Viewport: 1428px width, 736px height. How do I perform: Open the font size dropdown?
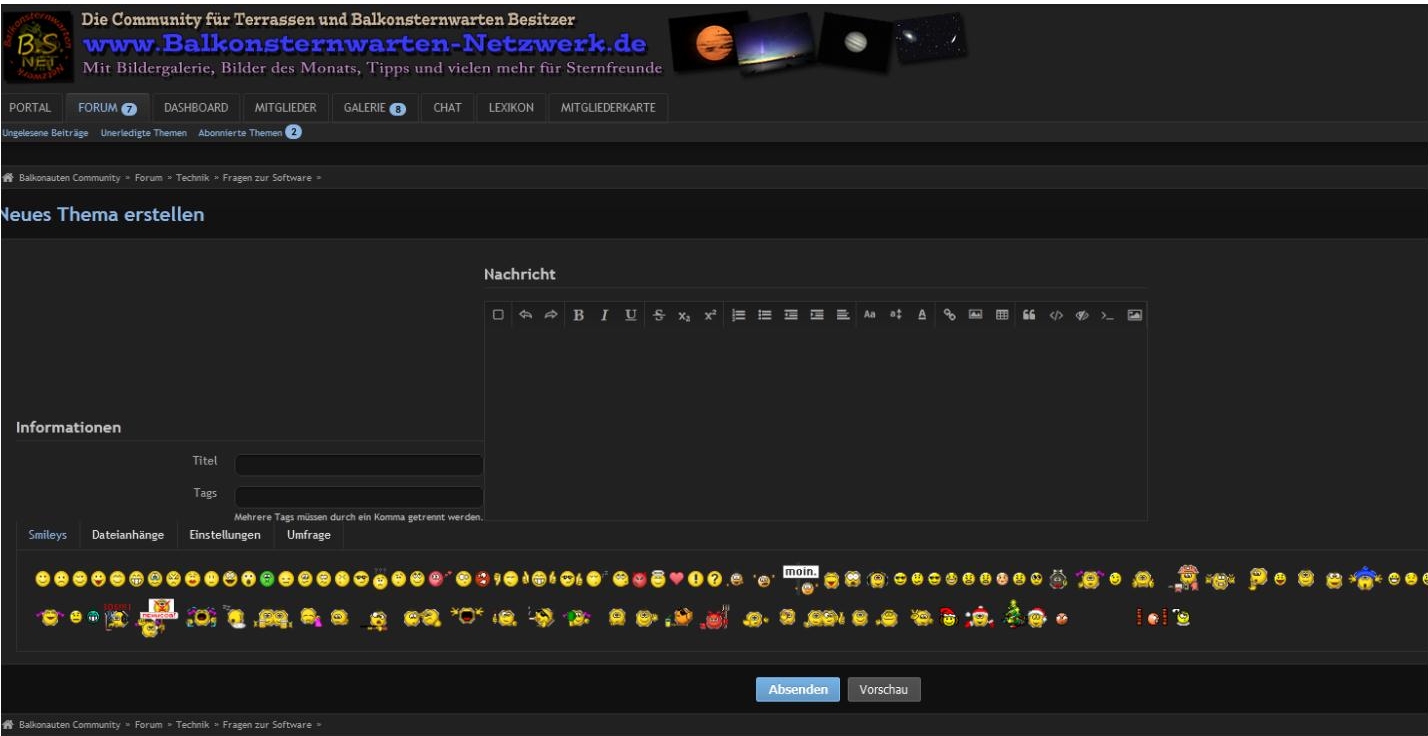coord(896,315)
